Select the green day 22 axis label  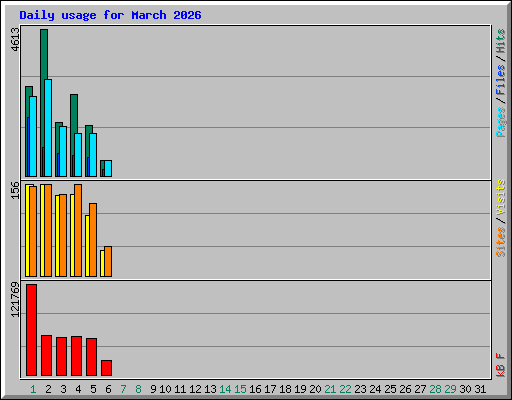click(345, 389)
